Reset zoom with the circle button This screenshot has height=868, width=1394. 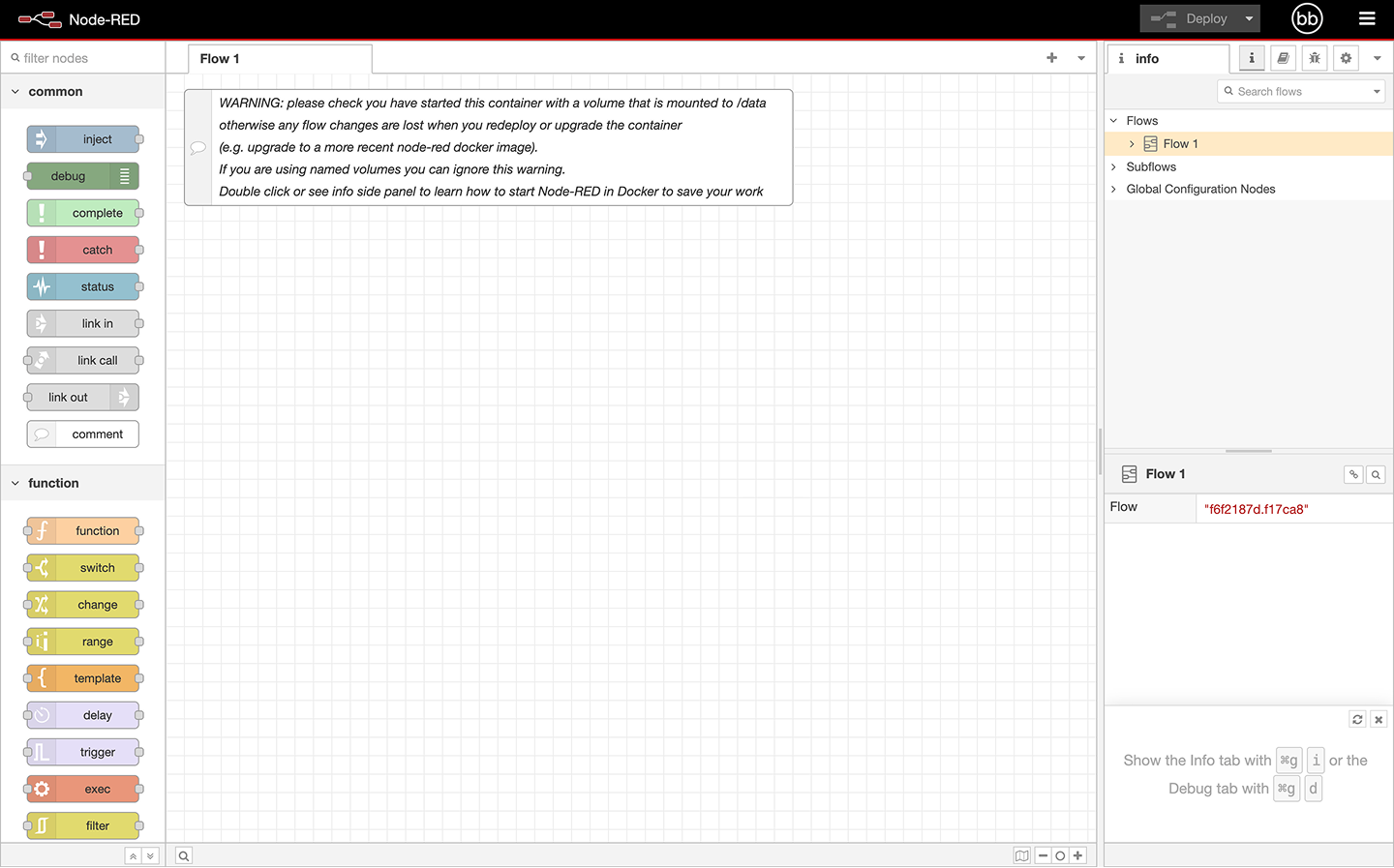(1060, 855)
